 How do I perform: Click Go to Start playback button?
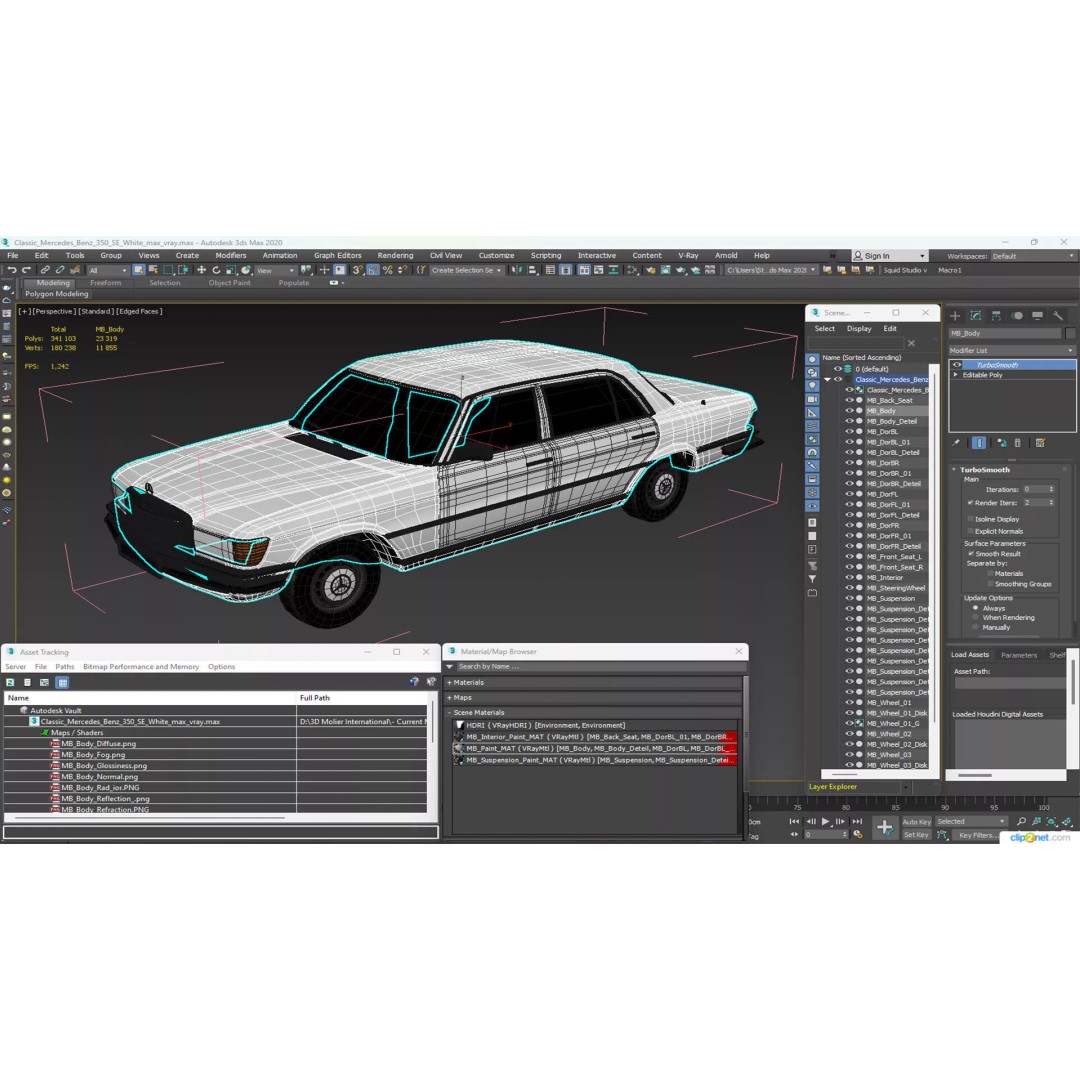click(x=794, y=821)
